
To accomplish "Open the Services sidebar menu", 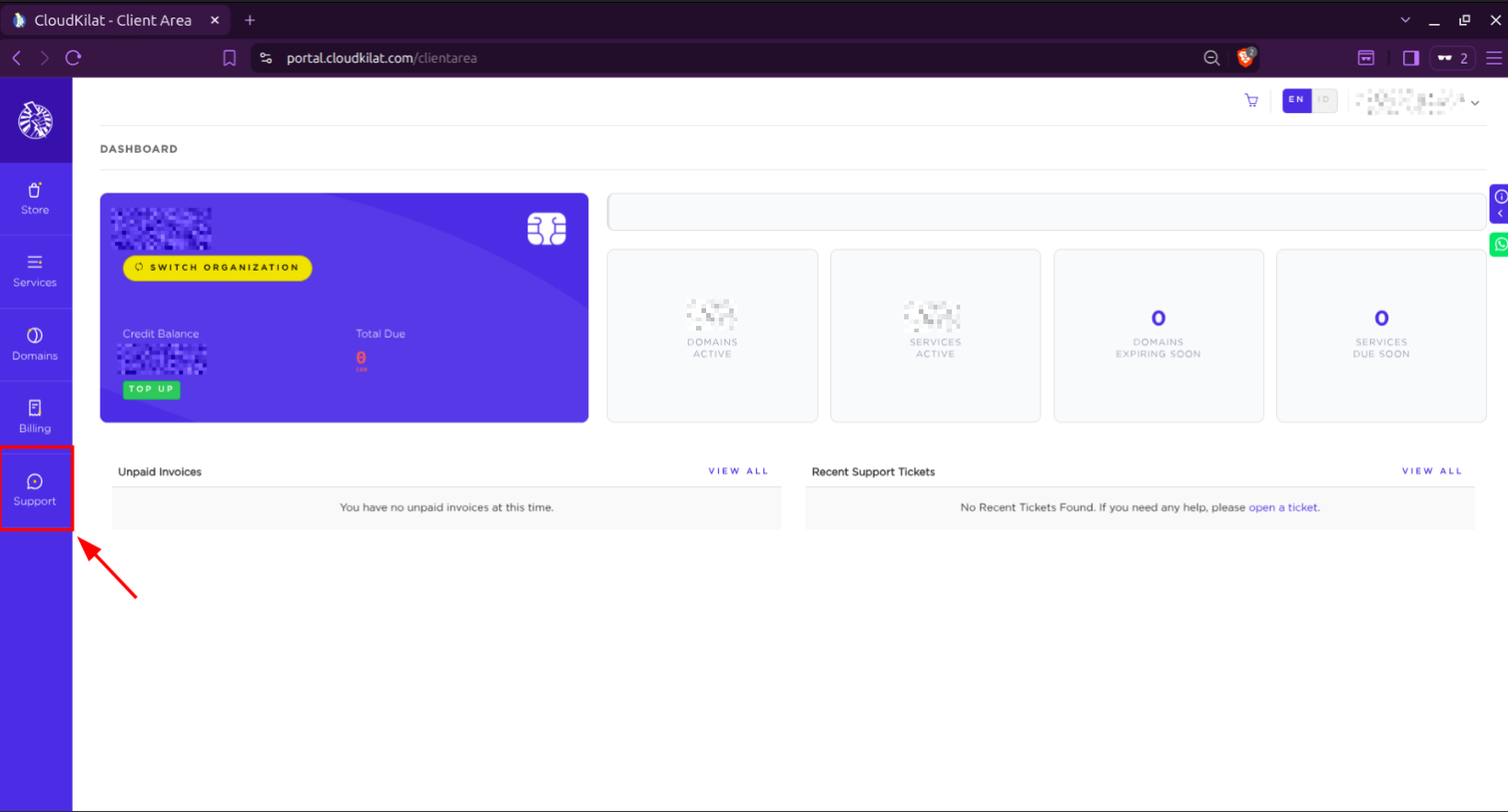I will (x=35, y=272).
